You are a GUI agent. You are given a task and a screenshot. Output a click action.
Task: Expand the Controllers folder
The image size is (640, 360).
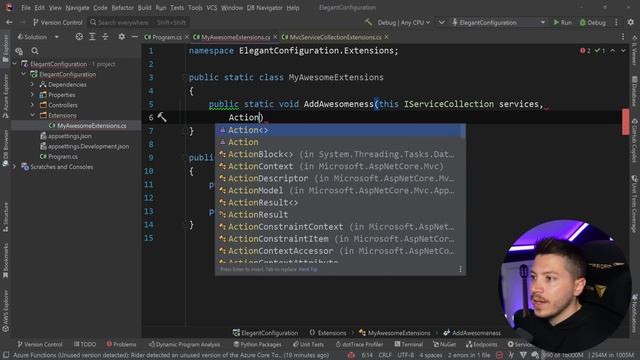click(x=33, y=105)
